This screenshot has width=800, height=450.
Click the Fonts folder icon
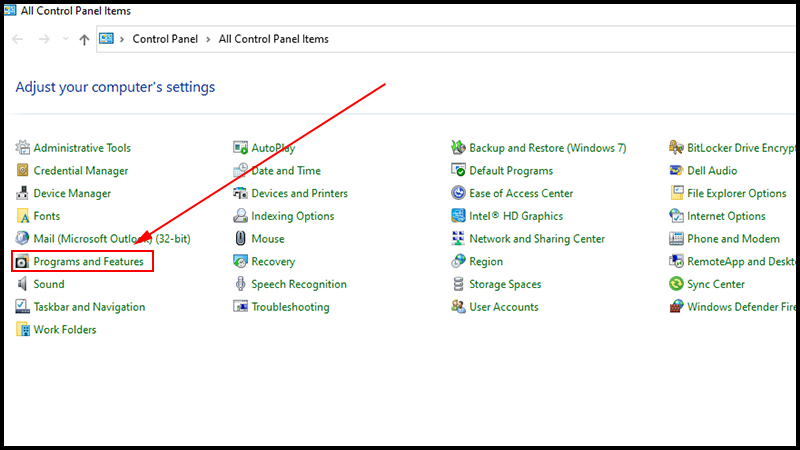pyautogui.click(x=23, y=216)
